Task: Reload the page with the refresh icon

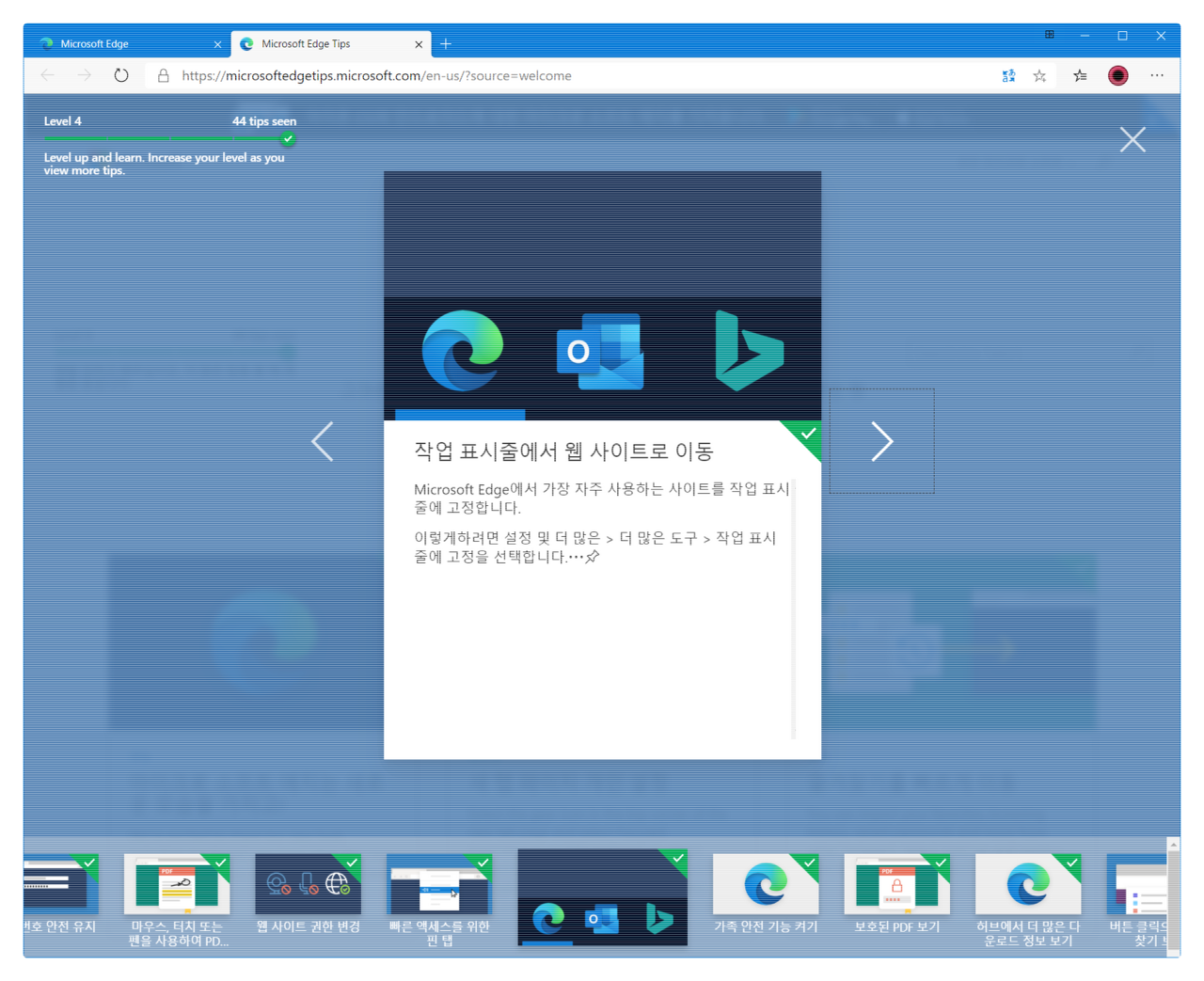Action: pos(121,75)
